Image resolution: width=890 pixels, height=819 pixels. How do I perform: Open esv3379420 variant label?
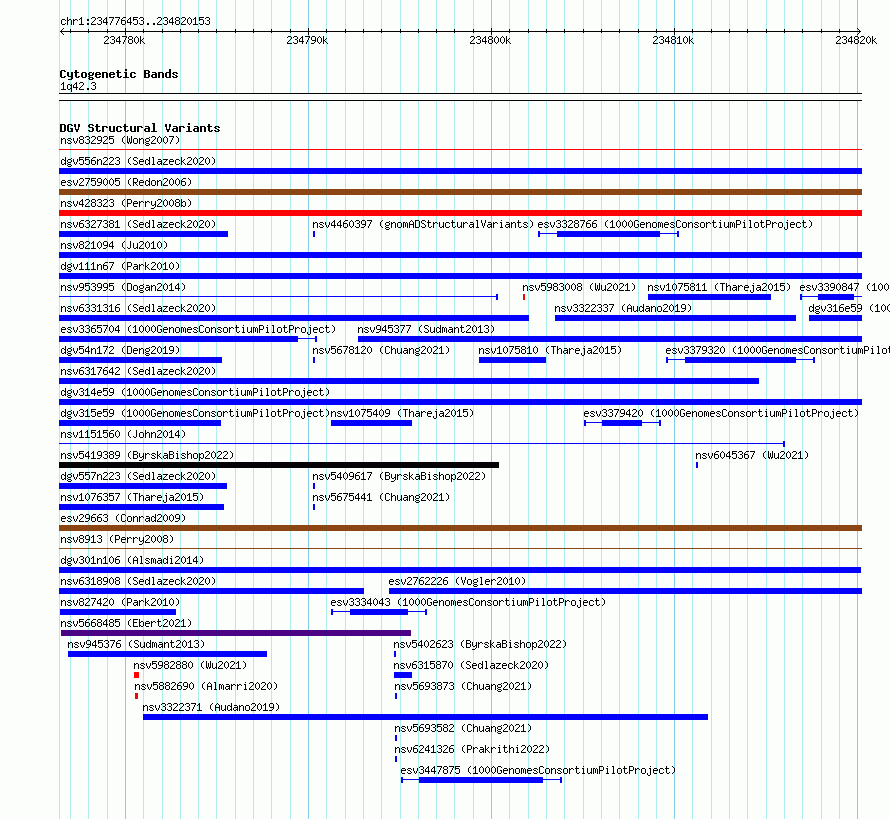[x=721, y=413]
